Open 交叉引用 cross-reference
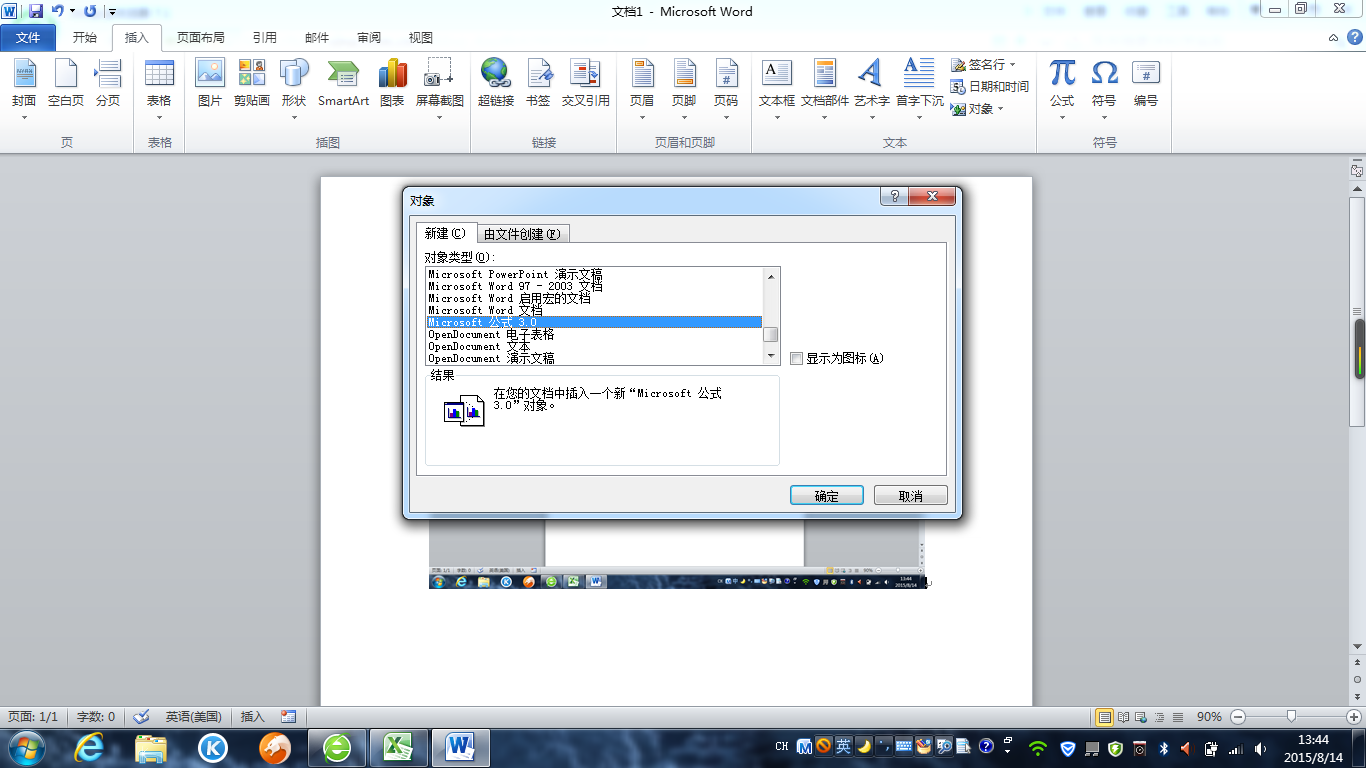The image size is (1366, 768). [x=585, y=83]
